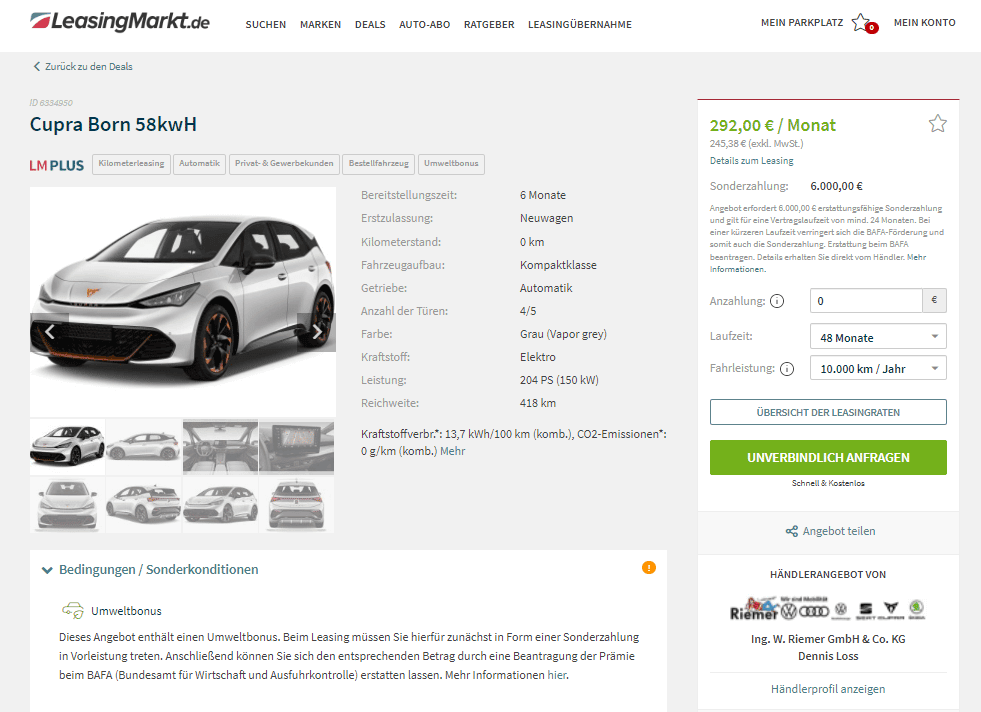Viewport: 981px width, 712px height.
Task: Click the '292,00 € / Monat' price
Action: point(773,125)
